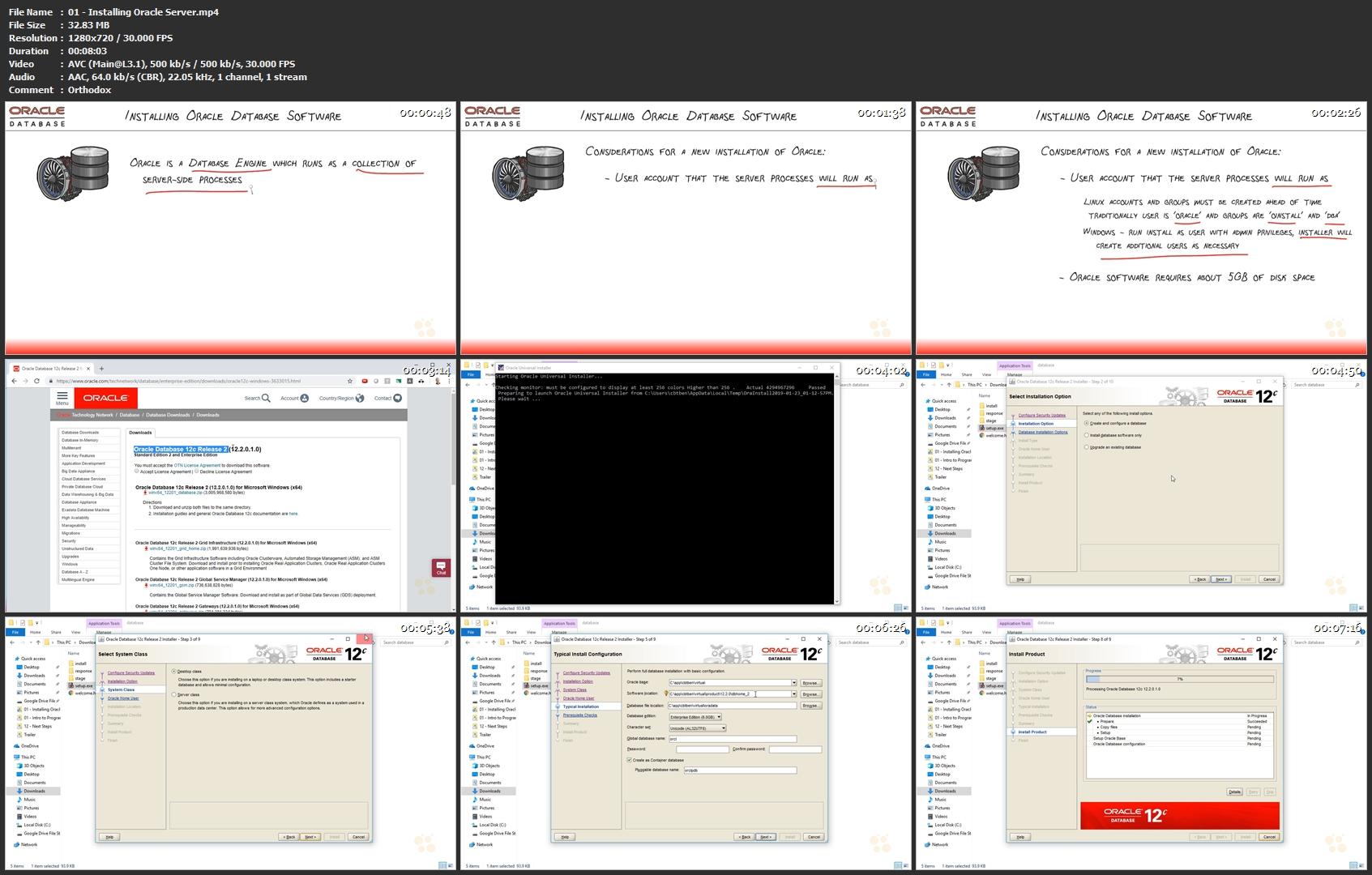Image resolution: width=1372 pixels, height=875 pixels.
Task: Click Explorer's up arrow behind the Step 2 installer
Action: pos(947,385)
